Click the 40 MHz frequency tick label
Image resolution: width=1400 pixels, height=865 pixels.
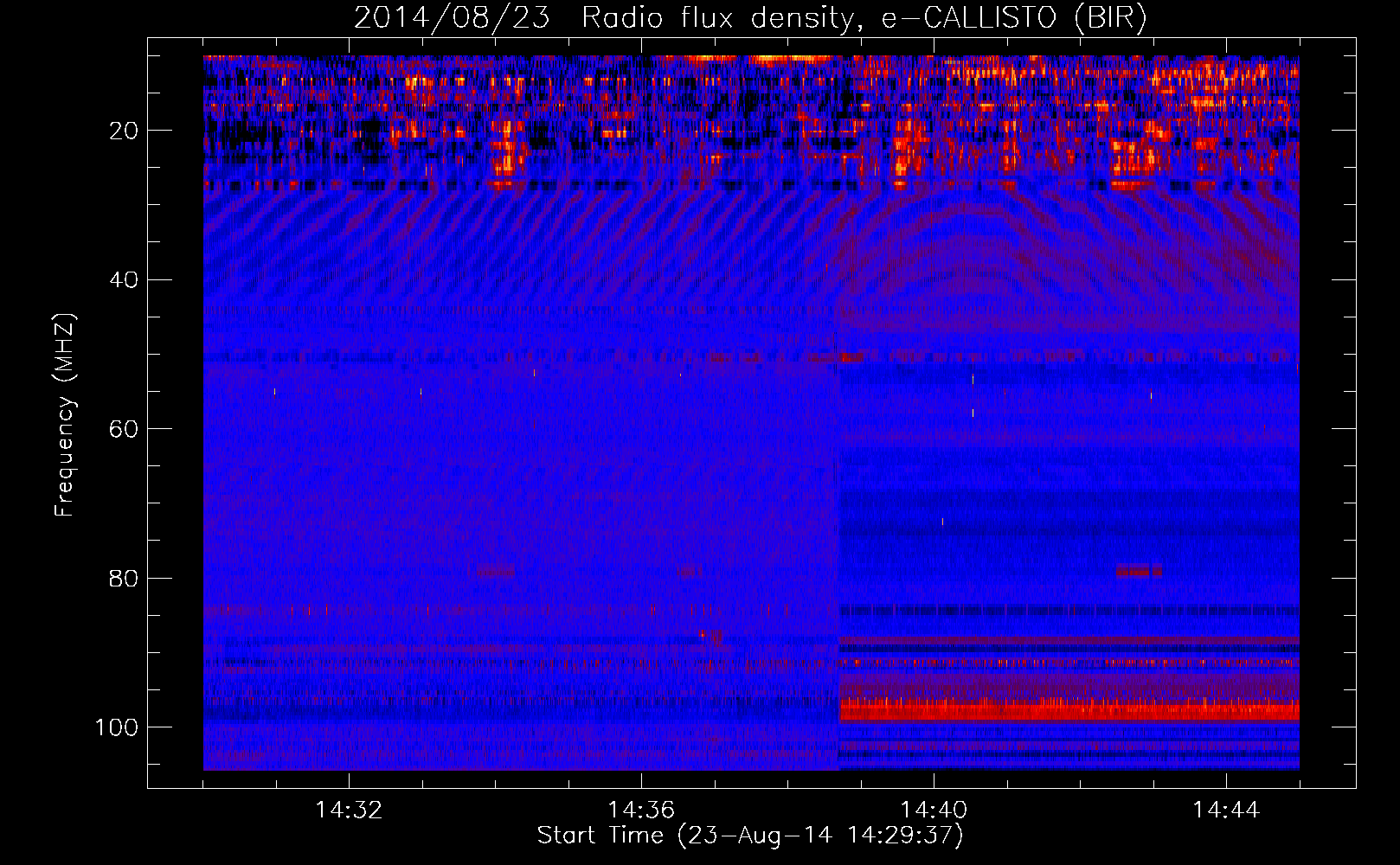click(124, 279)
